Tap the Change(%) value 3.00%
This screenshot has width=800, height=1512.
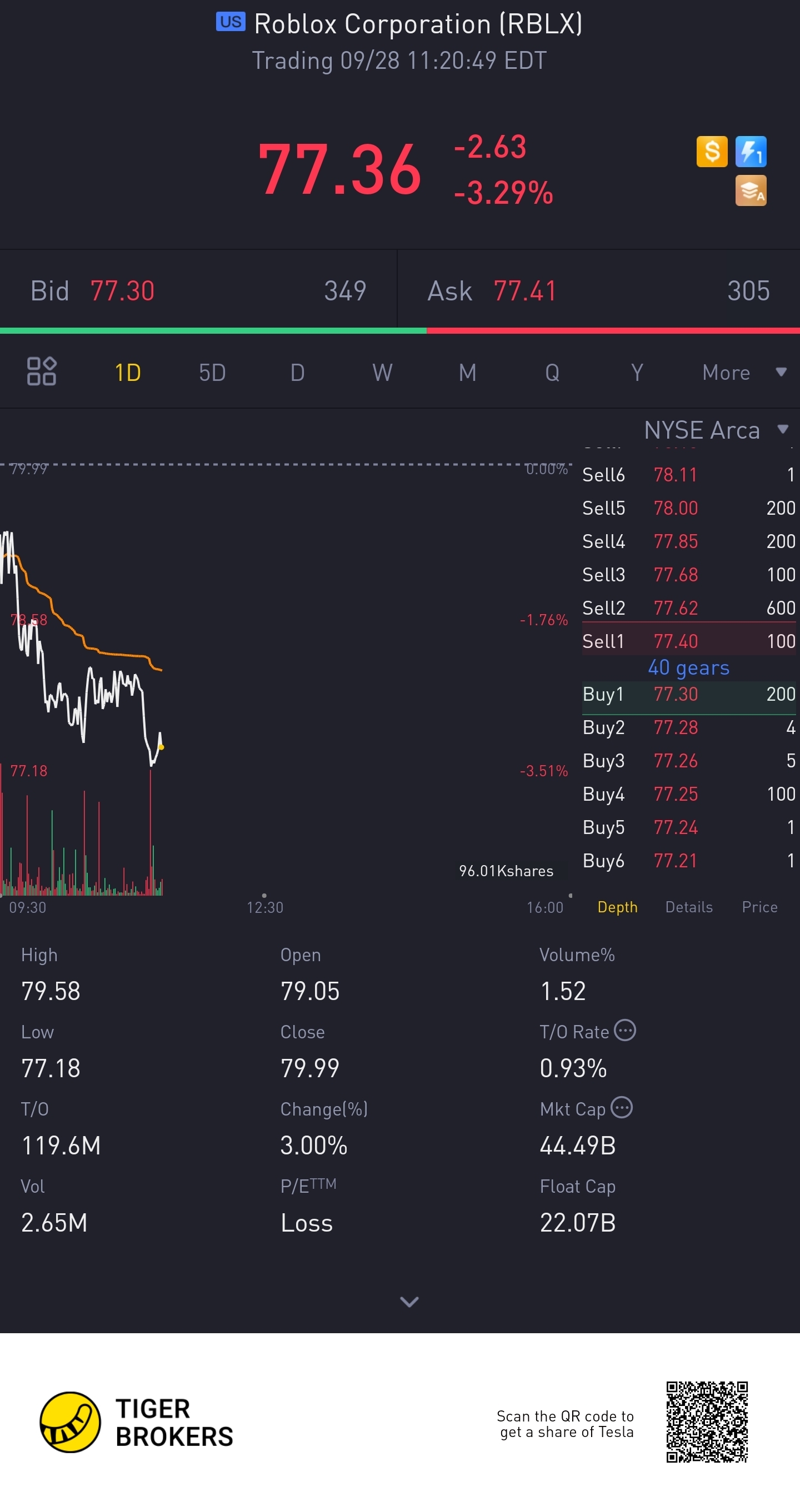[x=314, y=1145]
